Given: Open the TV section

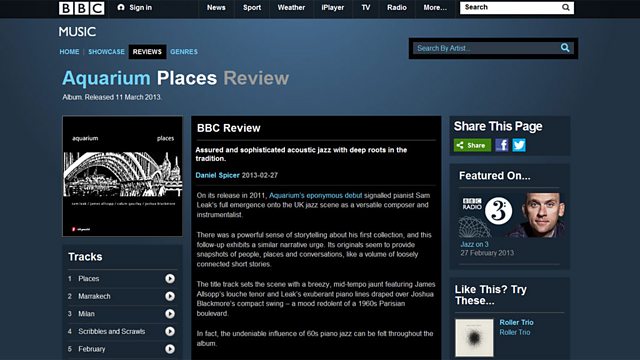Looking at the screenshot, I should point(366,7).
